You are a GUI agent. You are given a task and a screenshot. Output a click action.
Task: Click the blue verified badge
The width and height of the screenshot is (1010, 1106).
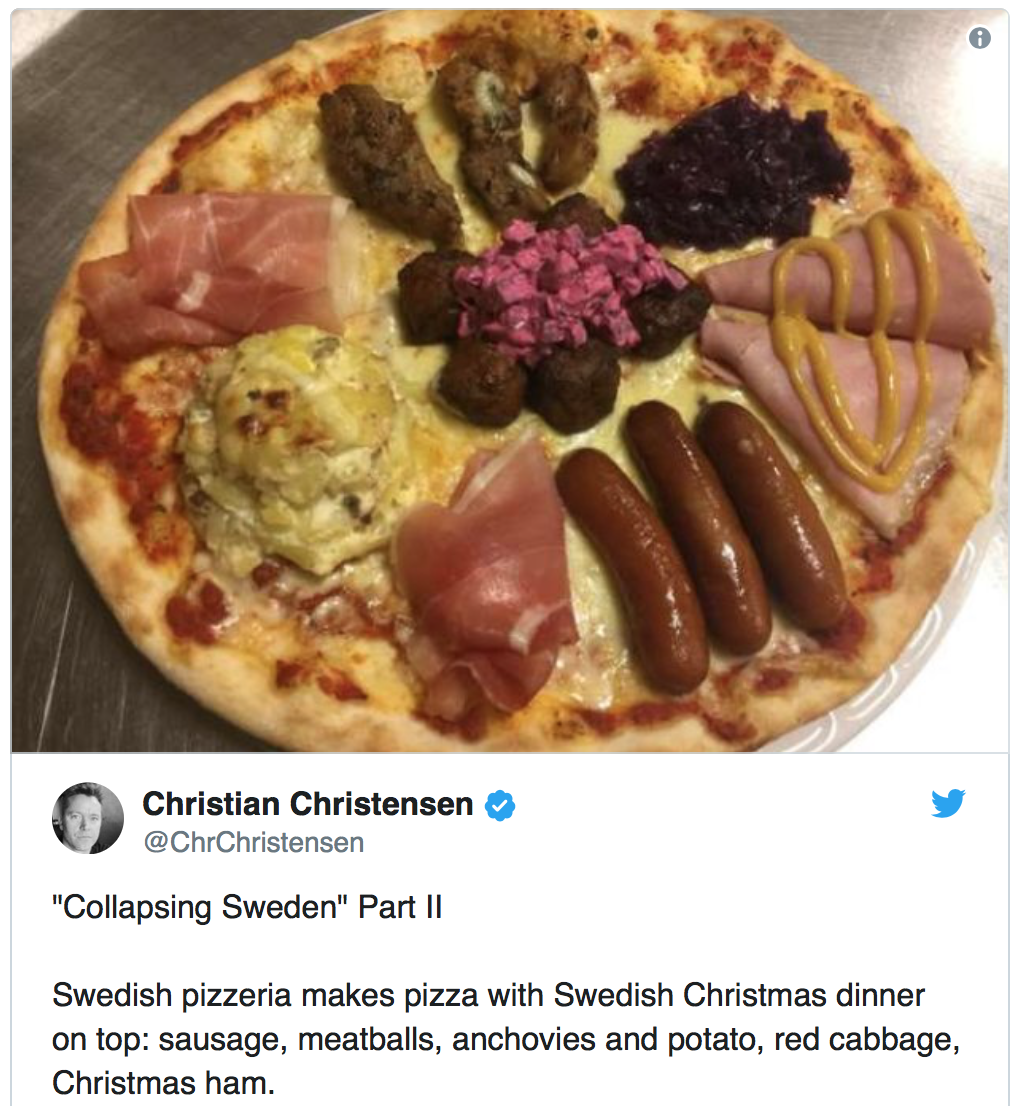click(x=499, y=806)
